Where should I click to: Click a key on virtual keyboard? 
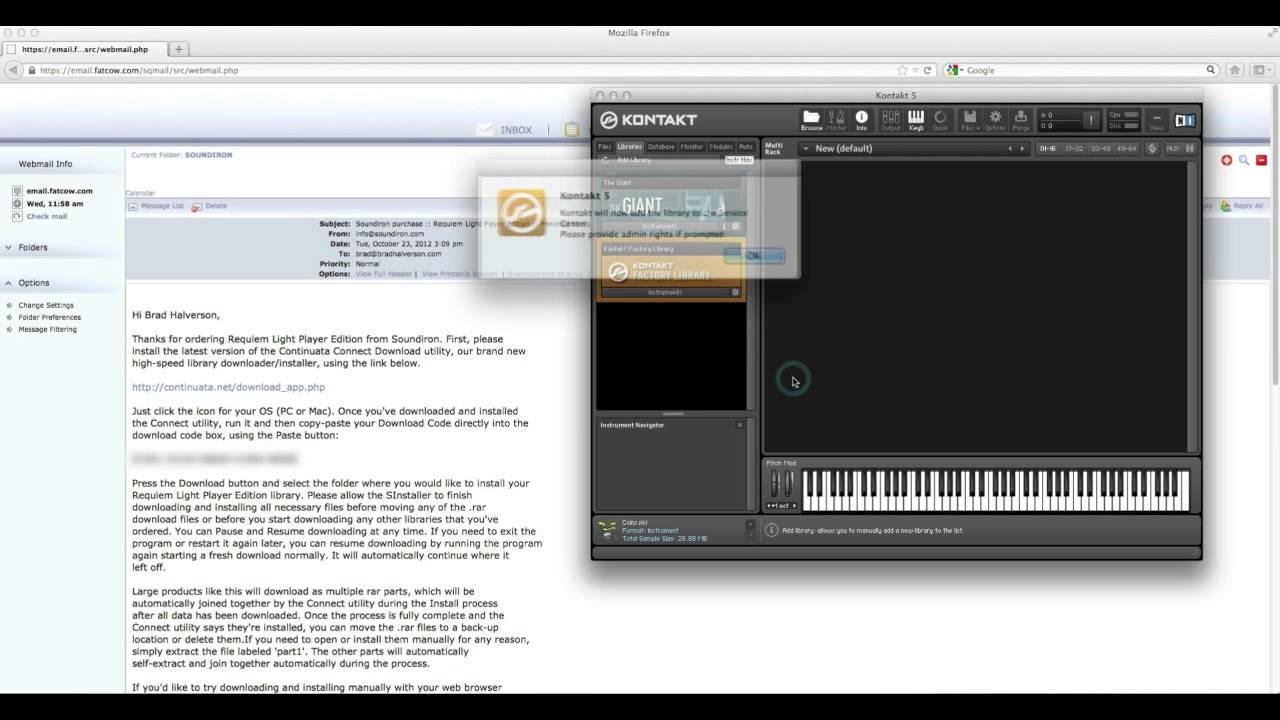(x=996, y=491)
